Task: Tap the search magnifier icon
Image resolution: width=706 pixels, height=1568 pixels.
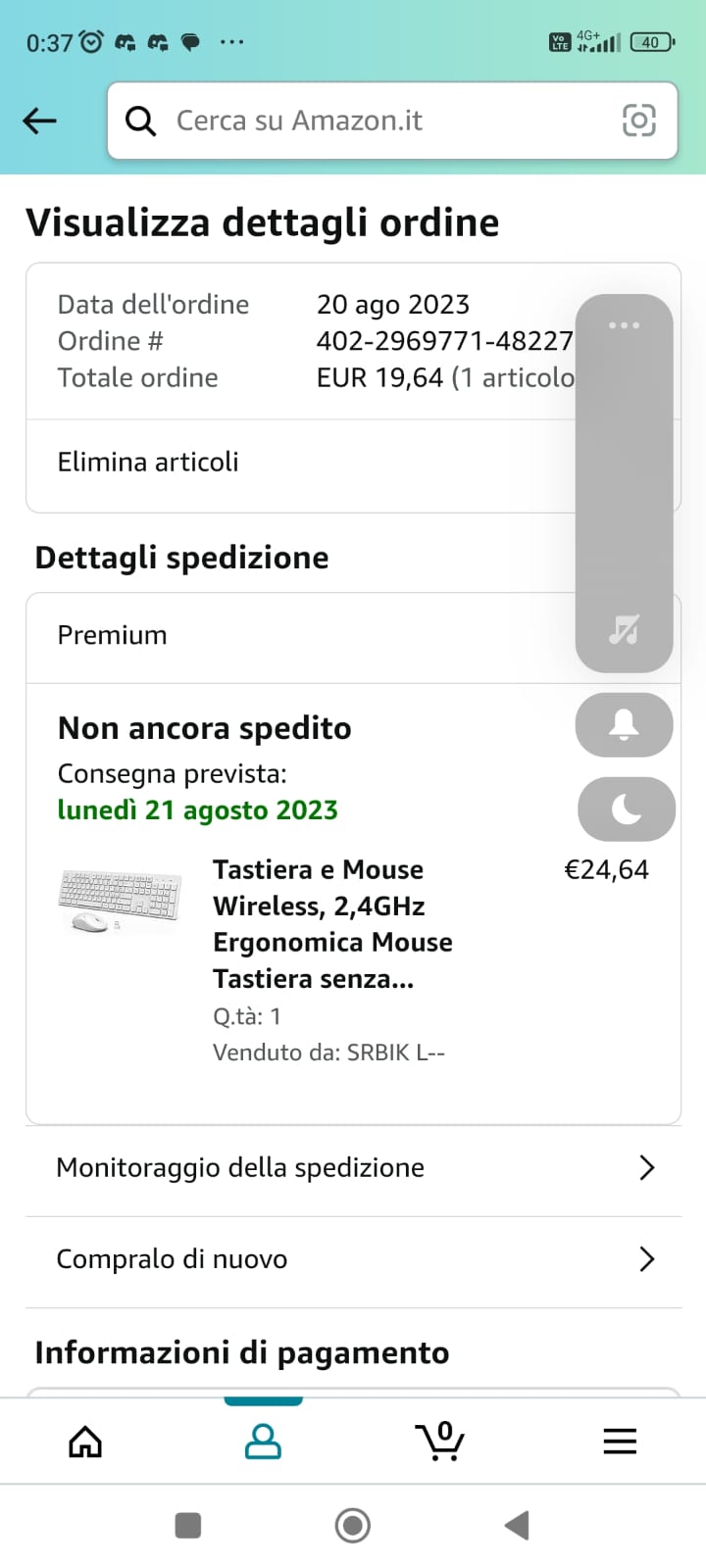Action: coord(141,121)
